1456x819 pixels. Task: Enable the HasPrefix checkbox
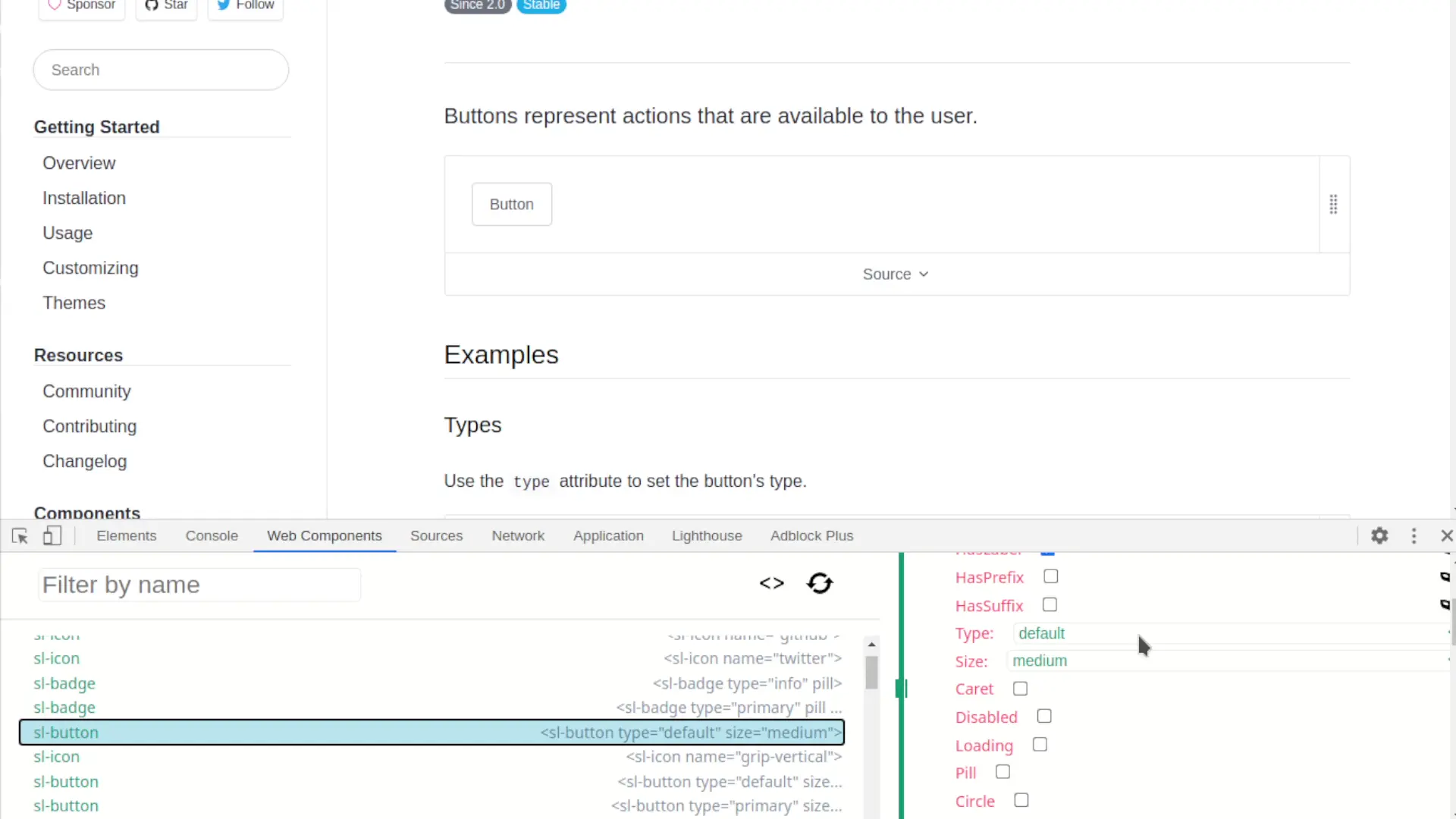pos(1050,576)
